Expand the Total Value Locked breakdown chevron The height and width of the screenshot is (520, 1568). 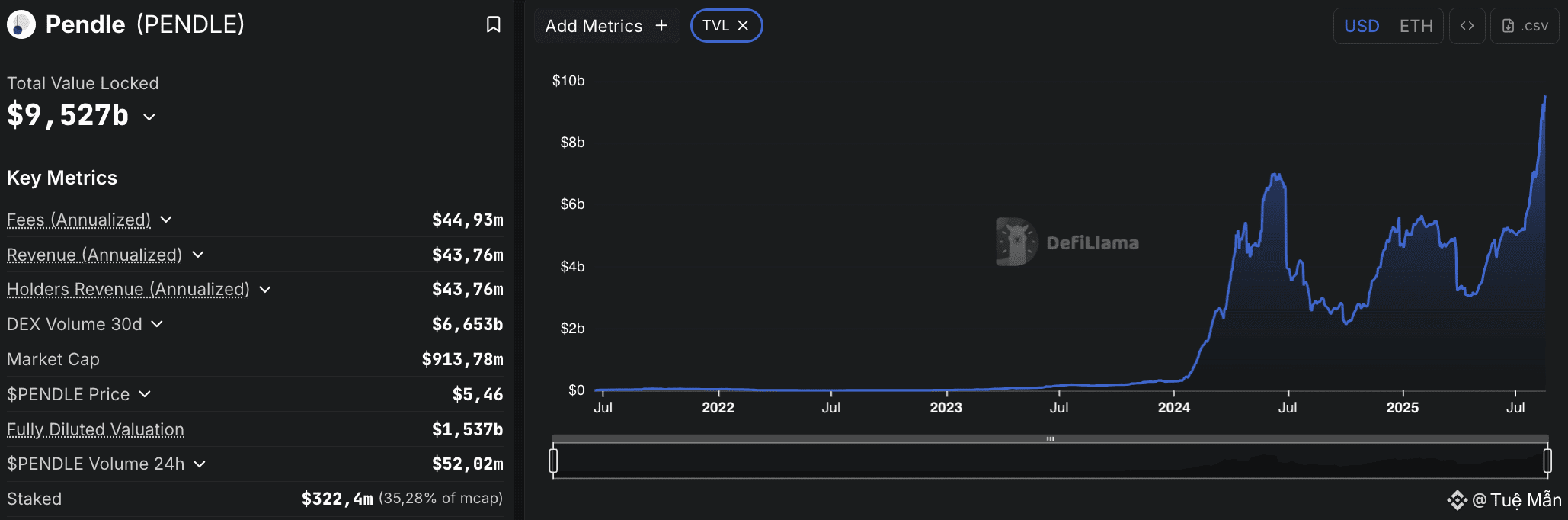[x=149, y=117]
